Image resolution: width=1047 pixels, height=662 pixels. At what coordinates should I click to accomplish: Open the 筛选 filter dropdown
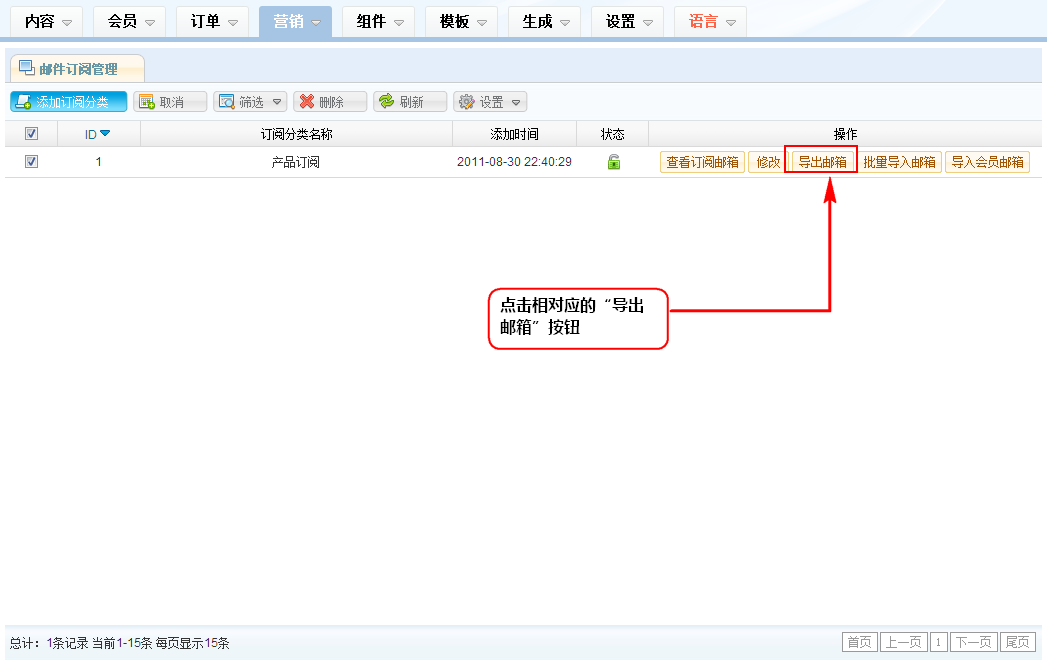(x=250, y=102)
